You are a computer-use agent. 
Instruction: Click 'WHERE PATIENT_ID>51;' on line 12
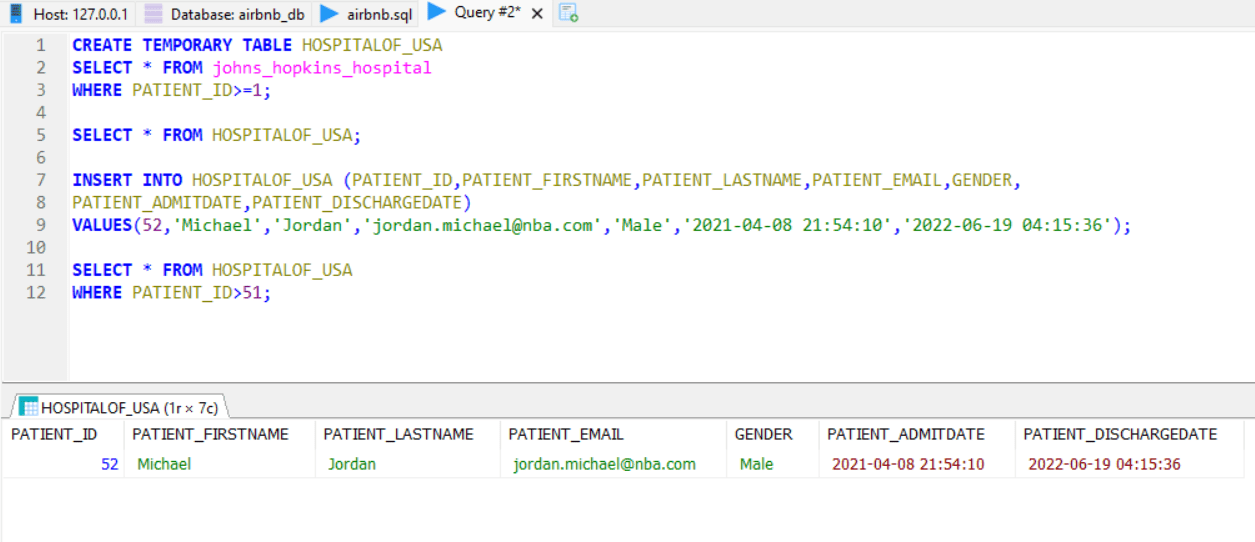tap(172, 293)
